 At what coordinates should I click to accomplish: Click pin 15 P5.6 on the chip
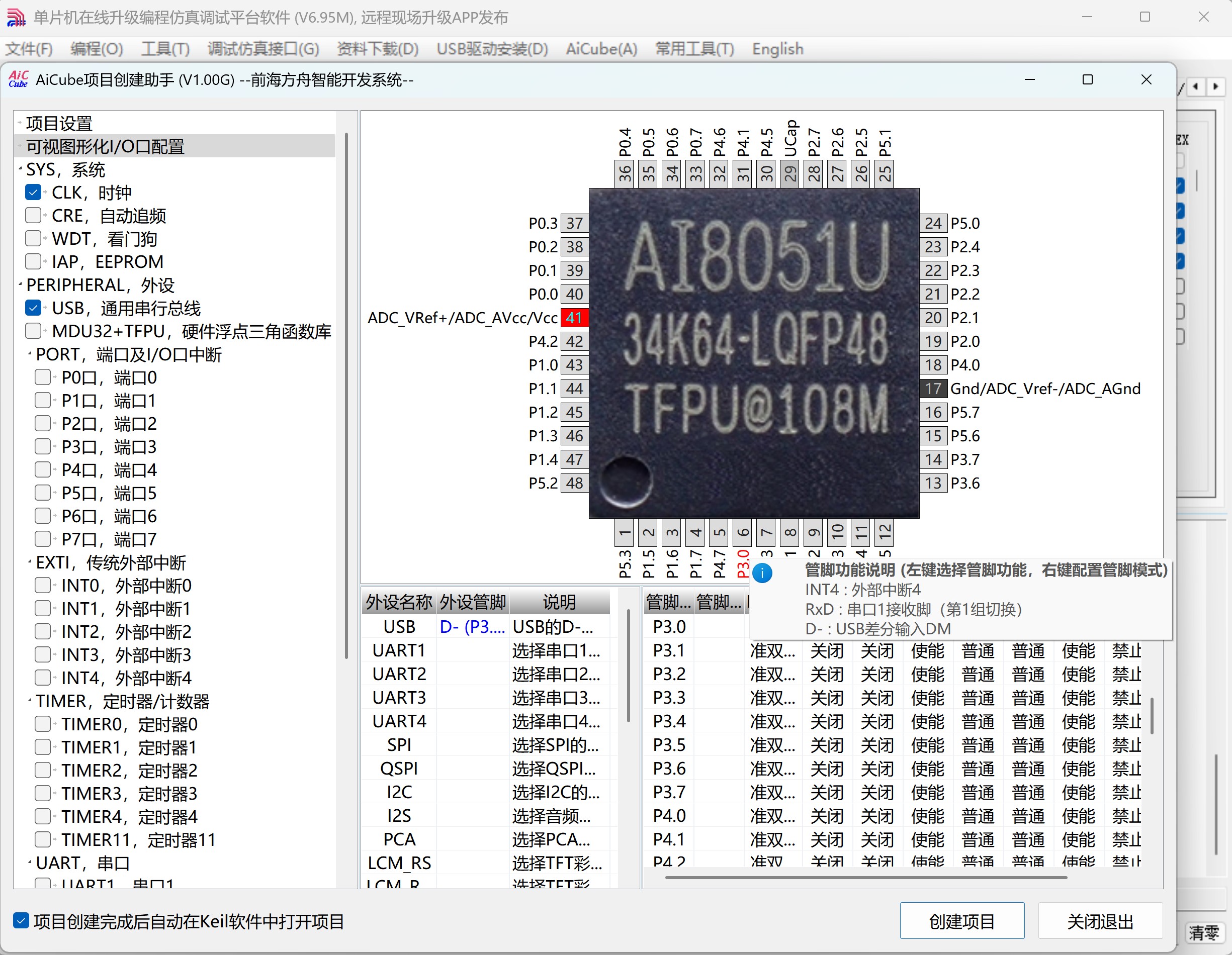(x=934, y=436)
